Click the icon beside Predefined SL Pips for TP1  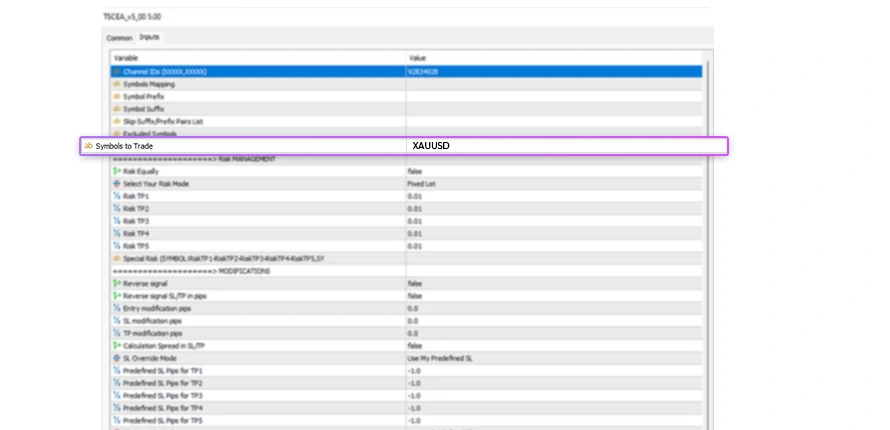(117, 371)
